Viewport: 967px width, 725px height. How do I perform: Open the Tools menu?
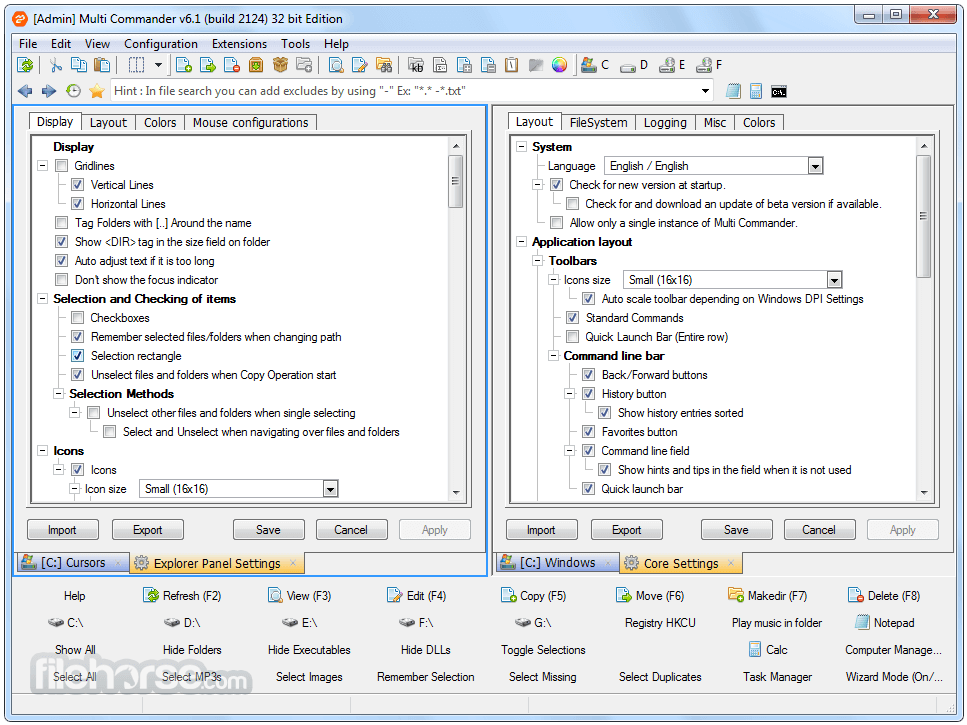[295, 44]
